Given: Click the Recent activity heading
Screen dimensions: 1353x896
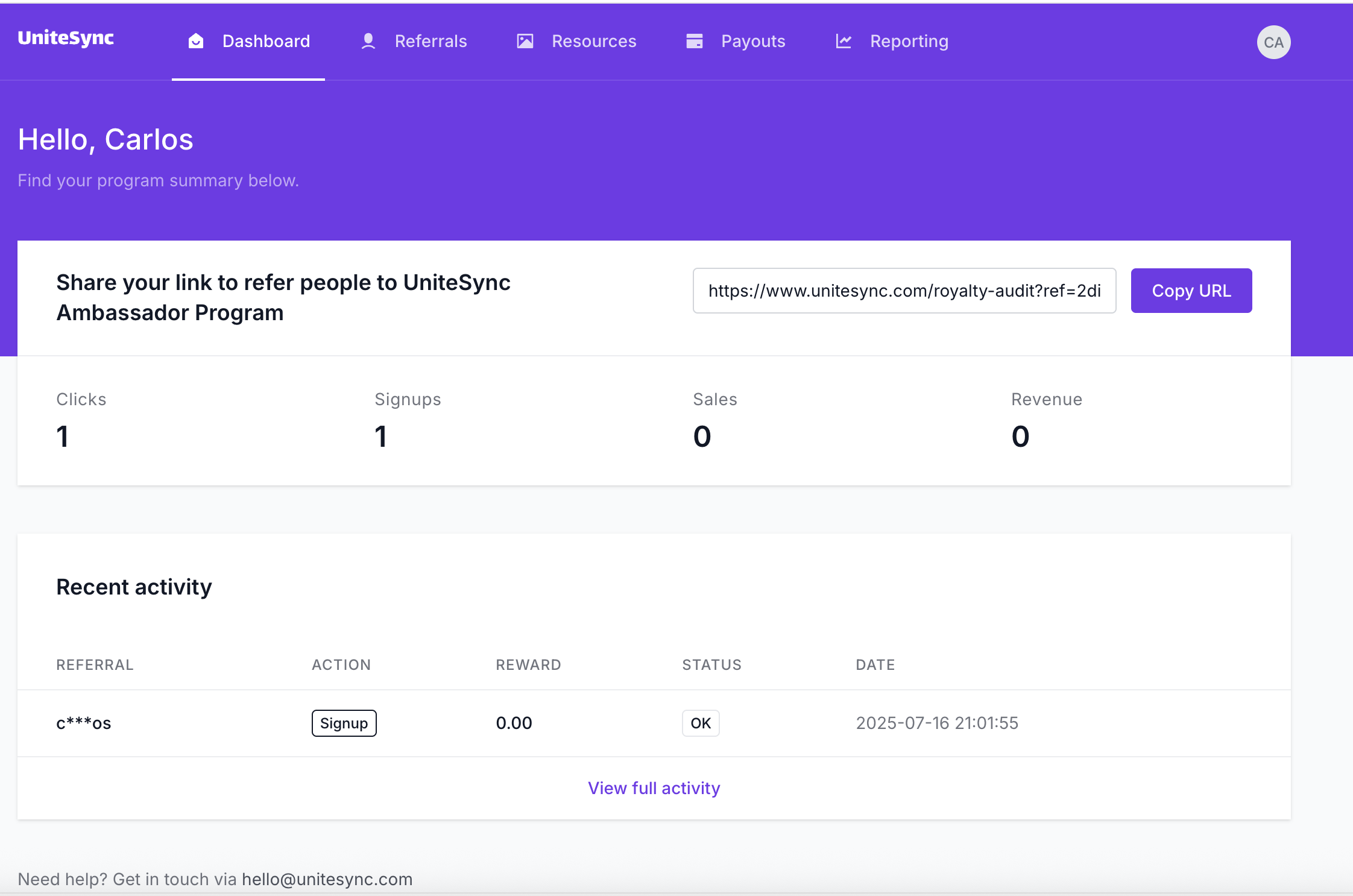Looking at the screenshot, I should click(134, 586).
